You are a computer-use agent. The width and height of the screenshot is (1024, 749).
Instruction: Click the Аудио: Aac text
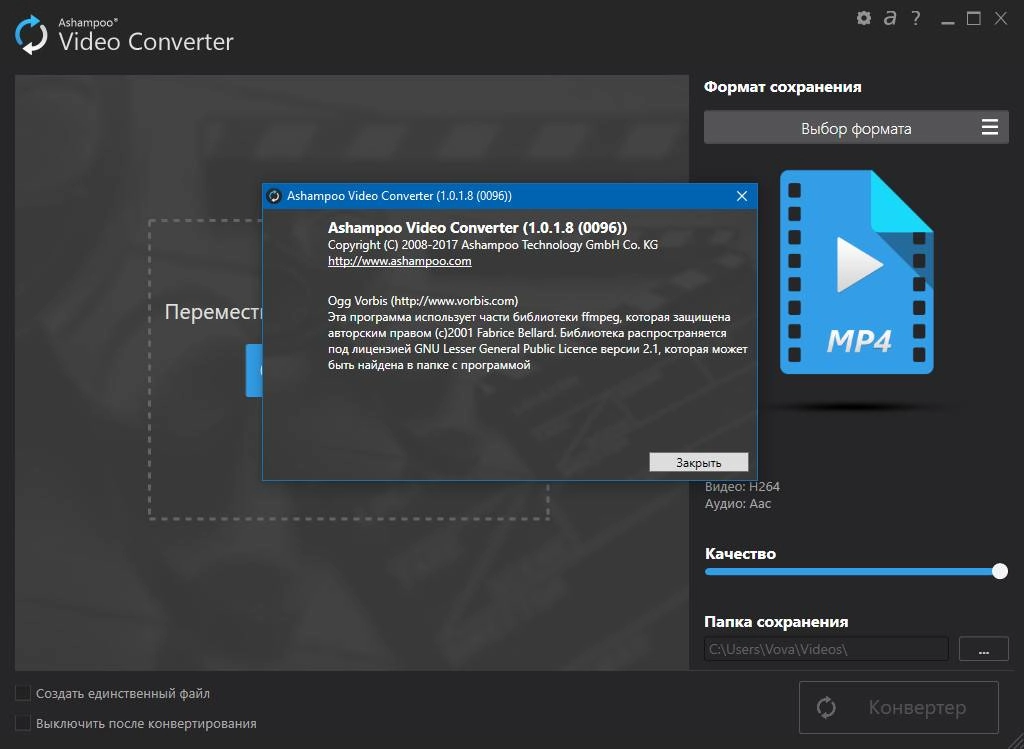pyautogui.click(x=738, y=503)
